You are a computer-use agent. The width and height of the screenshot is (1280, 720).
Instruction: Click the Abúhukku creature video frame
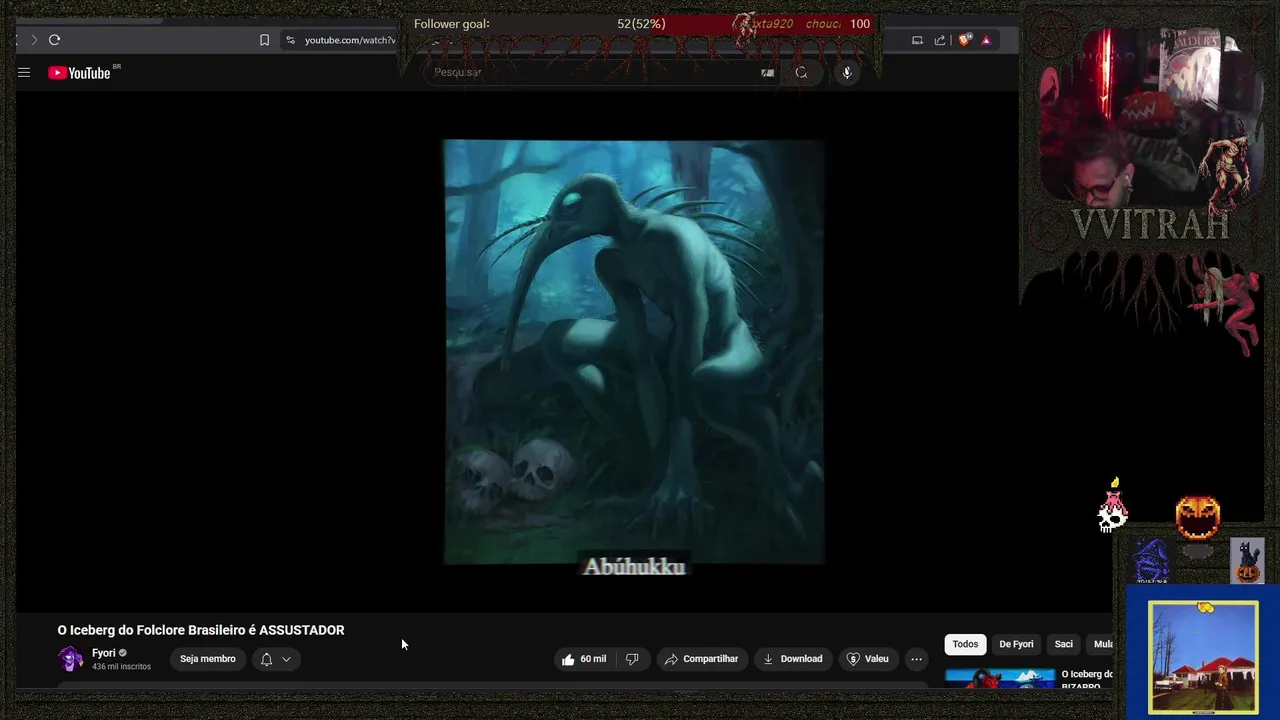coord(634,352)
